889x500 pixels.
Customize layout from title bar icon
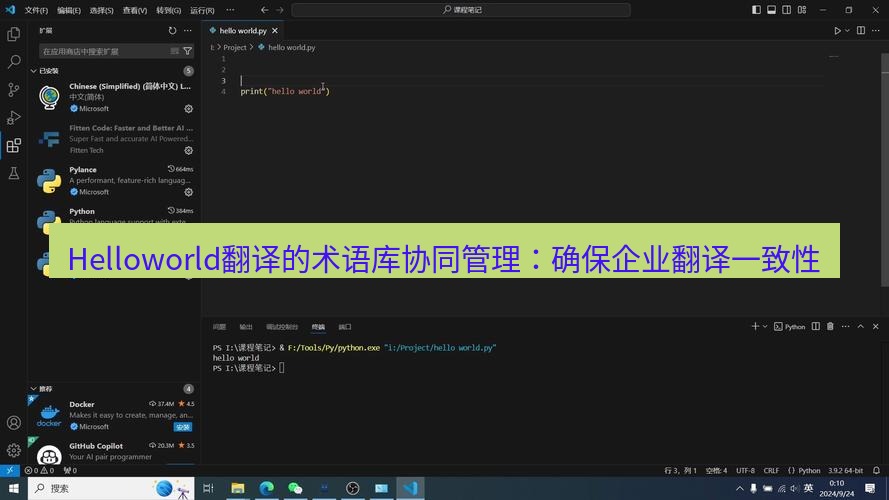pyautogui.click(x=802, y=10)
